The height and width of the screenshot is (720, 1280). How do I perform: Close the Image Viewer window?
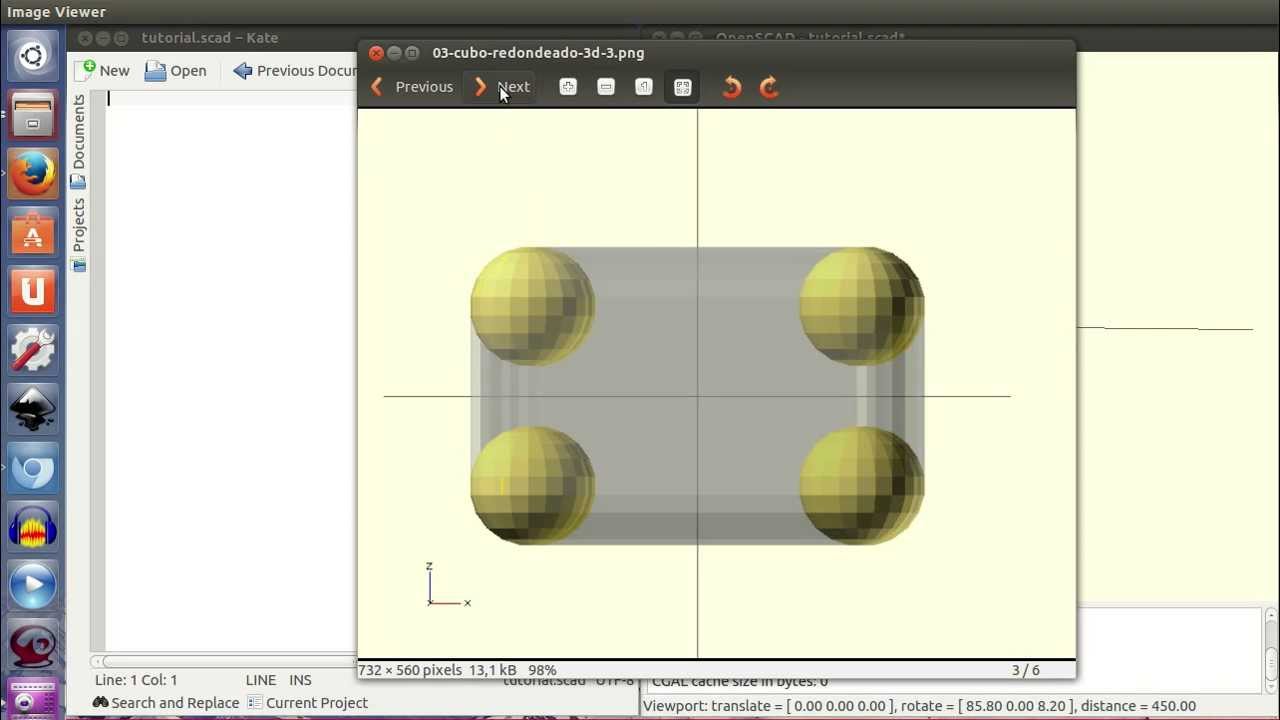coord(376,53)
